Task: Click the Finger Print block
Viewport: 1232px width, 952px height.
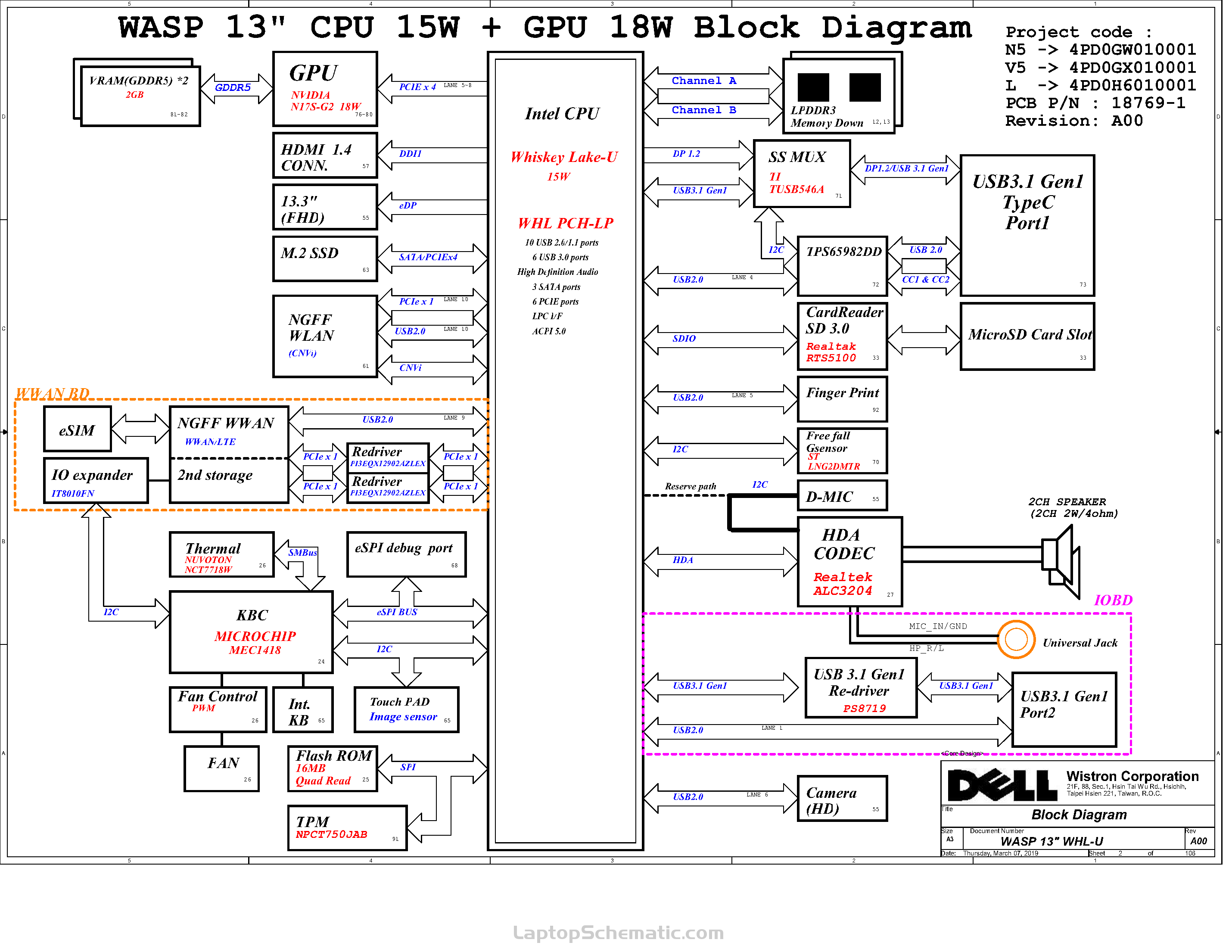Action: tap(843, 399)
